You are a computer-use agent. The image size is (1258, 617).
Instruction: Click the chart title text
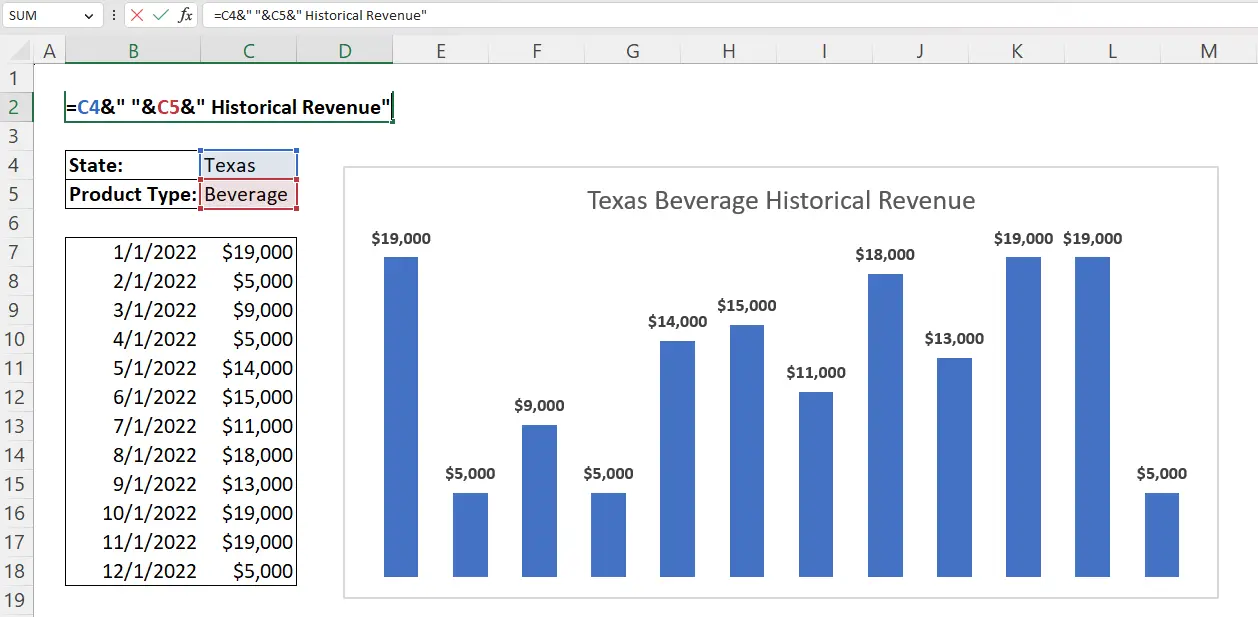(779, 200)
